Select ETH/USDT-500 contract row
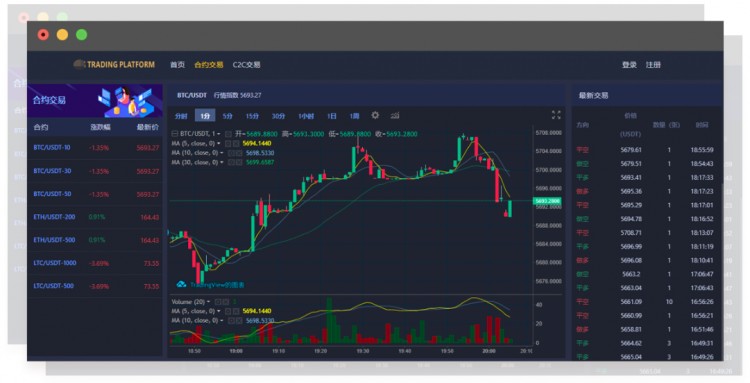The image size is (750, 383). (95, 240)
